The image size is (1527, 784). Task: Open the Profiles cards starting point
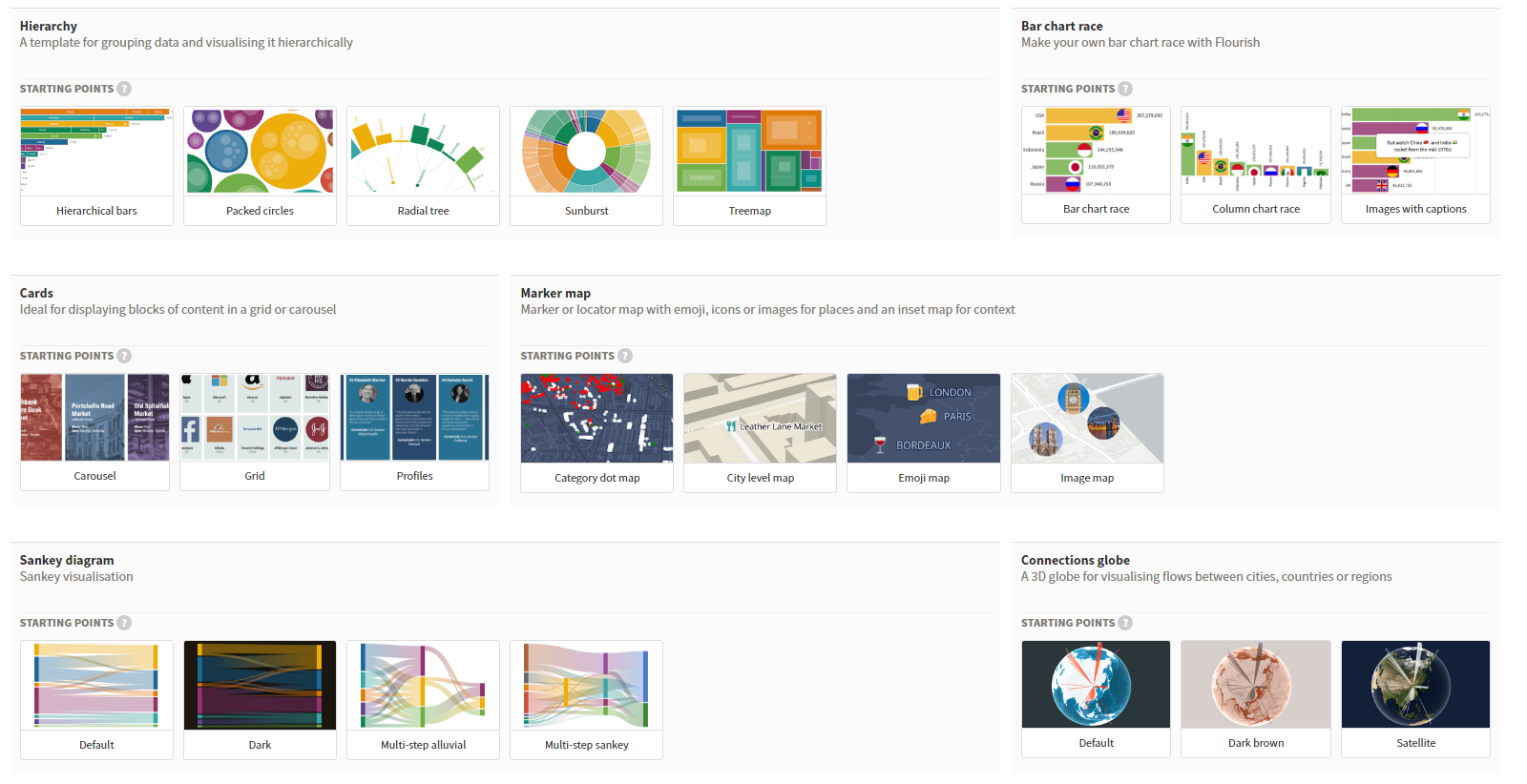click(x=414, y=432)
